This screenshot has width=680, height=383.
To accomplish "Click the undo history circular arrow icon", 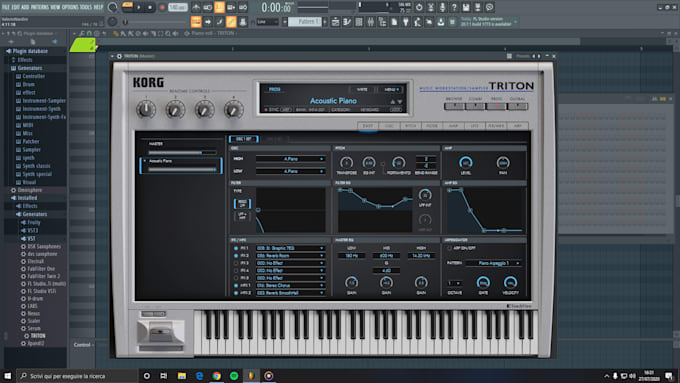I will tap(419, 7).
